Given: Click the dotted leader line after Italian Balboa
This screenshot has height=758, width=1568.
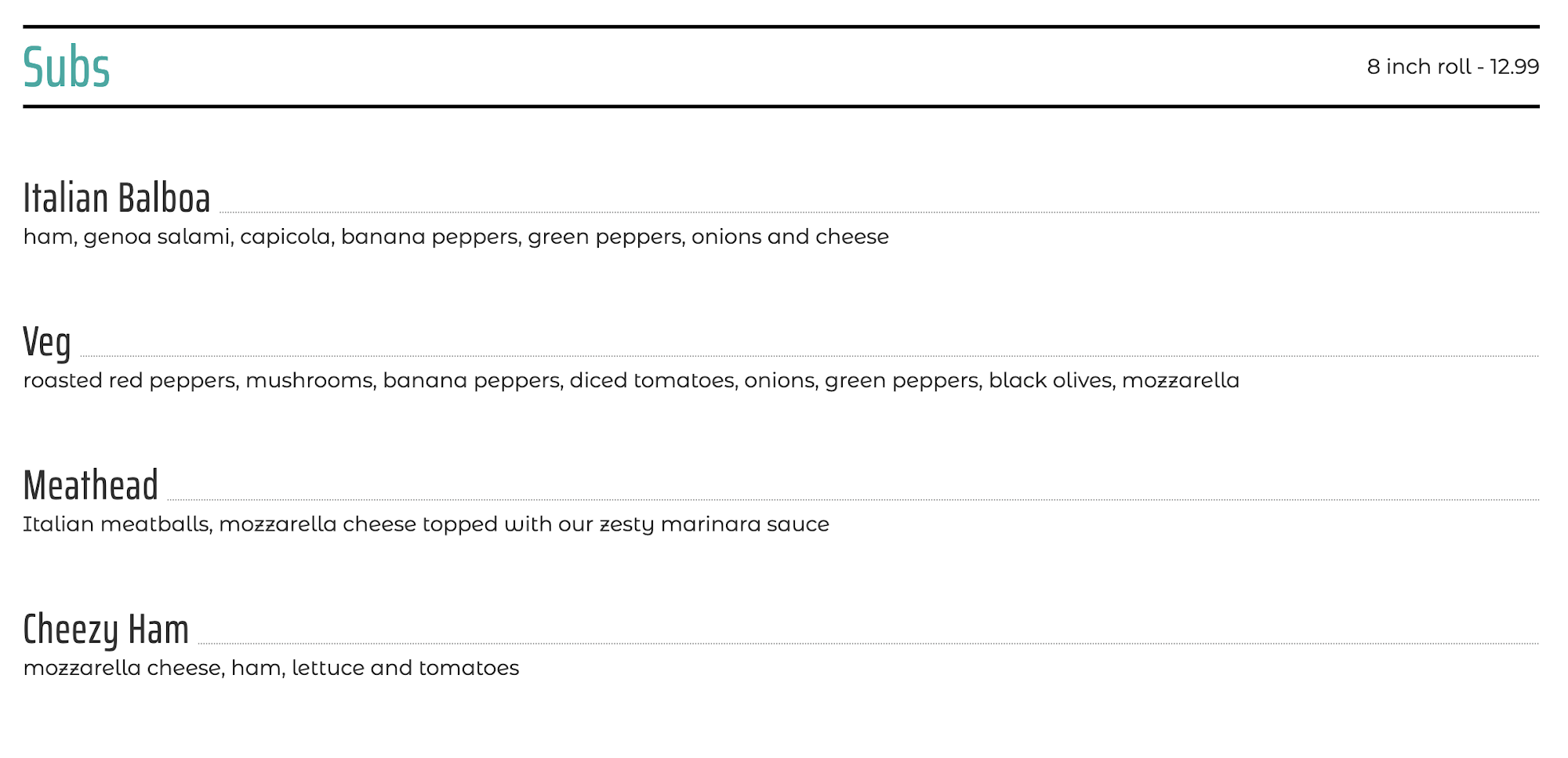Looking at the screenshot, I should (878, 212).
